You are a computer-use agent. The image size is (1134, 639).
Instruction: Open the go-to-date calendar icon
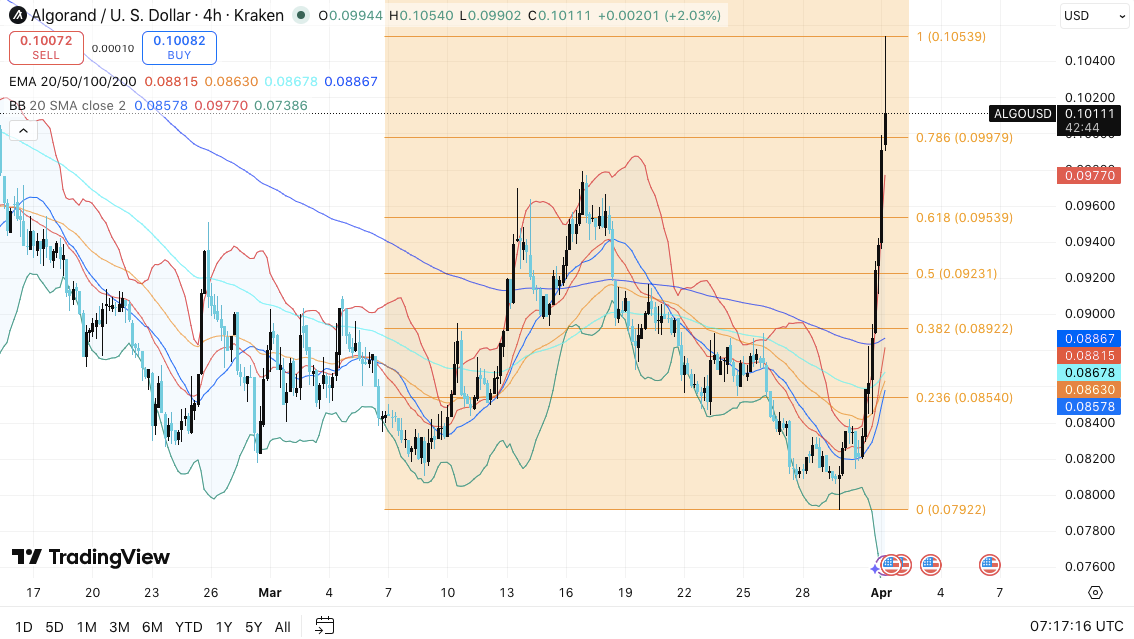[x=324, y=626]
